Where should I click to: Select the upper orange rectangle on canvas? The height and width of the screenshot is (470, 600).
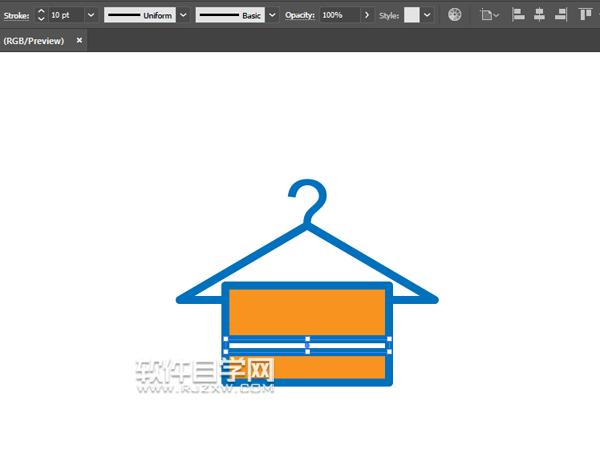click(x=307, y=311)
